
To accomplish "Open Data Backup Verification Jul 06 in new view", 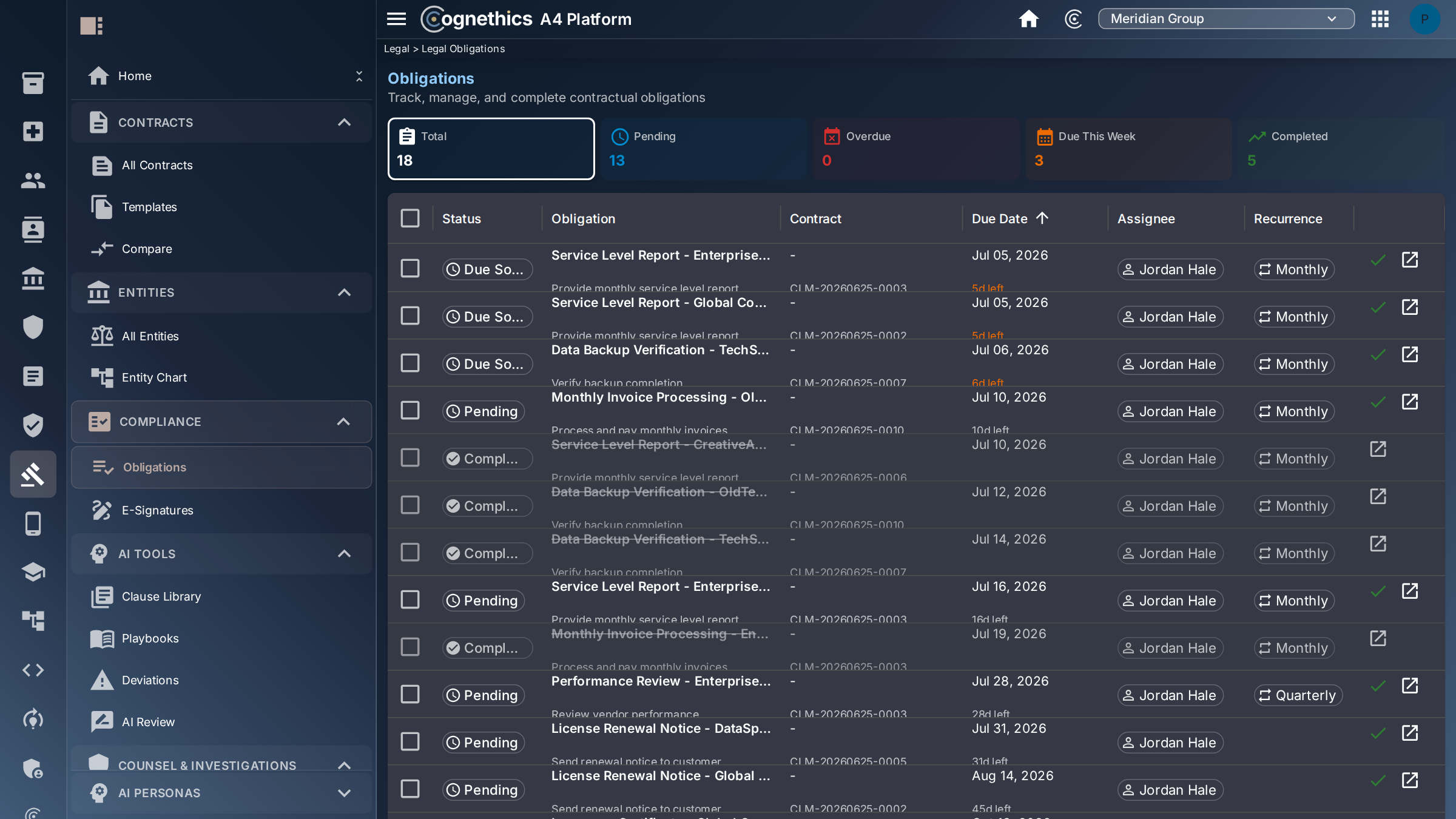I will pyautogui.click(x=1410, y=354).
